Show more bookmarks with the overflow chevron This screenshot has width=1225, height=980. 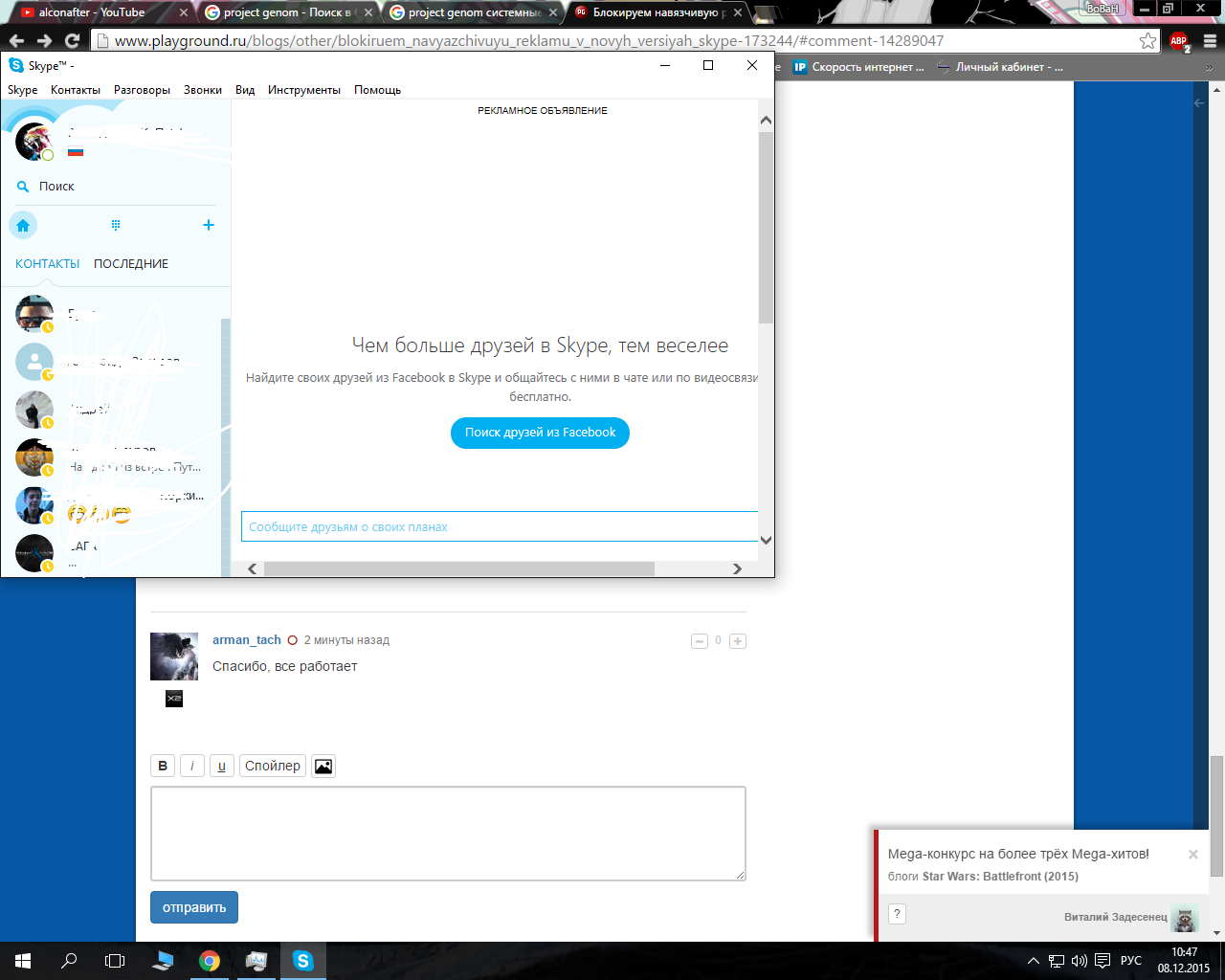click(x=1210, y=67)
